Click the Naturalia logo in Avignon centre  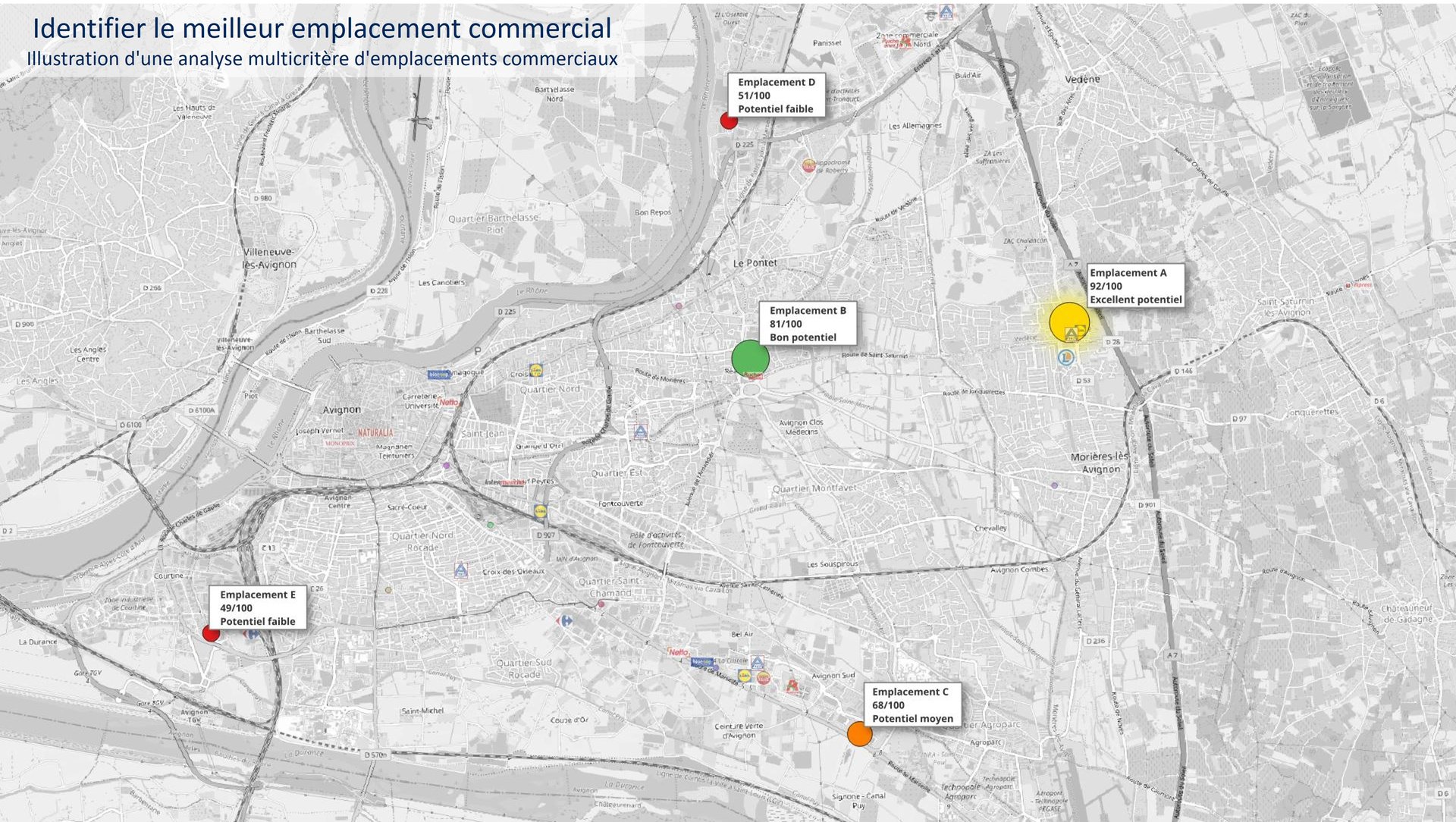tap(375, 432)
